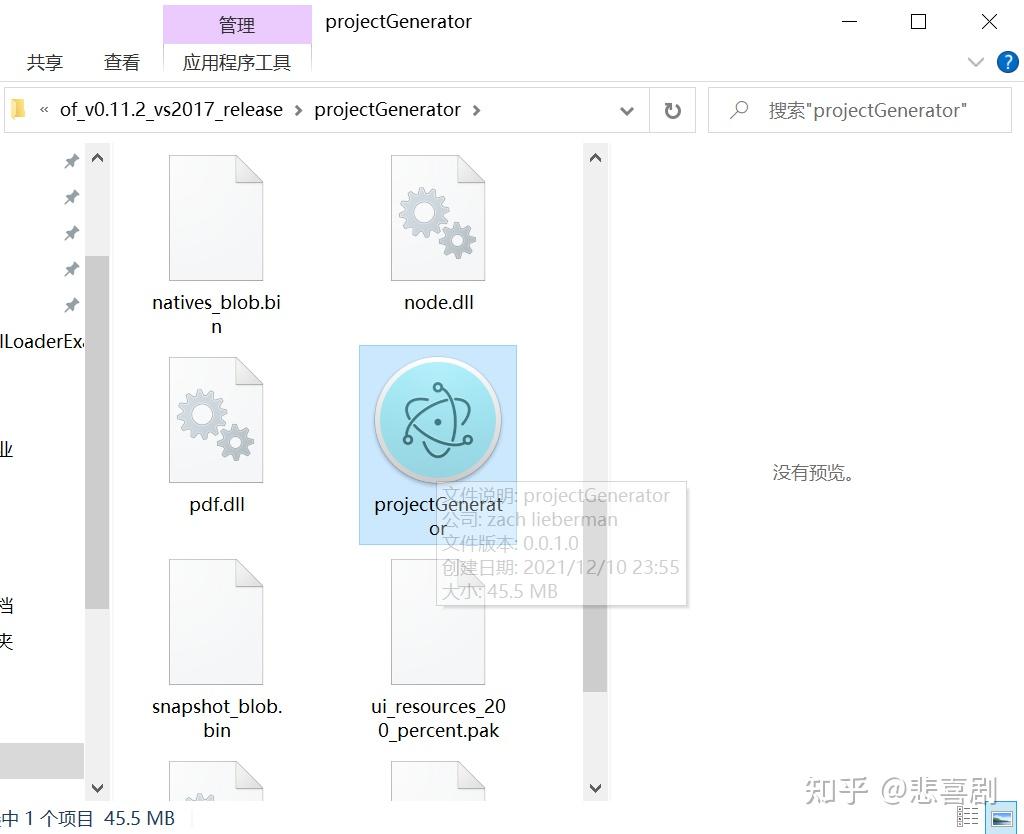
Task: Click the folder icon in the address bar
Action: click(x=18, y=110)
